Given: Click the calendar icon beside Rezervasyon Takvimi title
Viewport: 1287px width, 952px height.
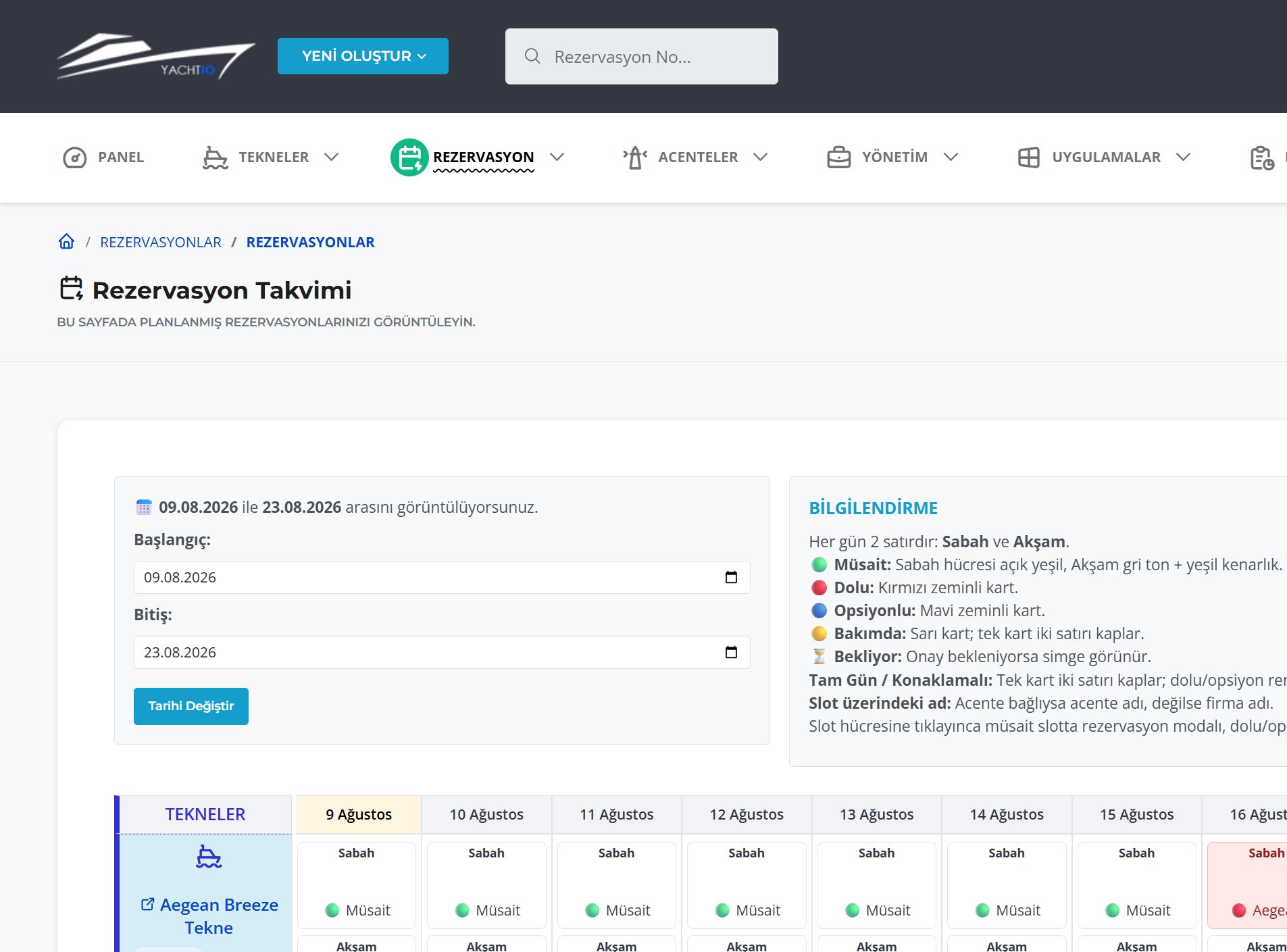Looking at the screenshot, I should point(71,288).
